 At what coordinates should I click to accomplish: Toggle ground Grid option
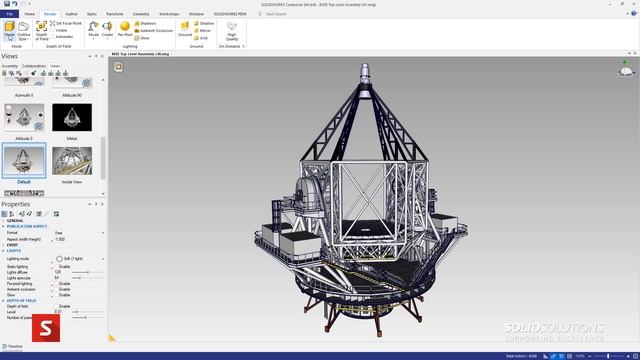[201, 38]
